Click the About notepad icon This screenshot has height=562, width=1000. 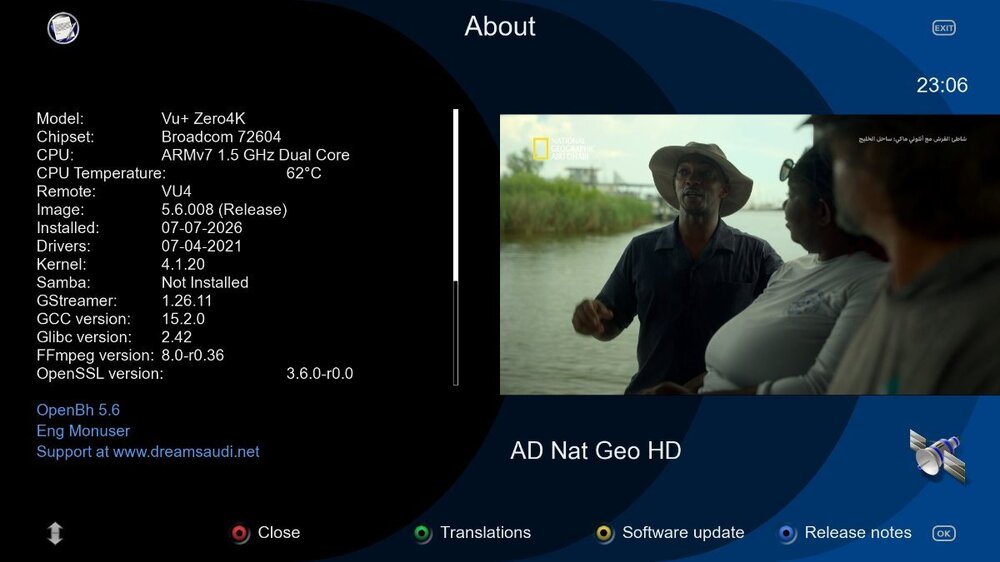pyautogui.click(x=63, y=28)
